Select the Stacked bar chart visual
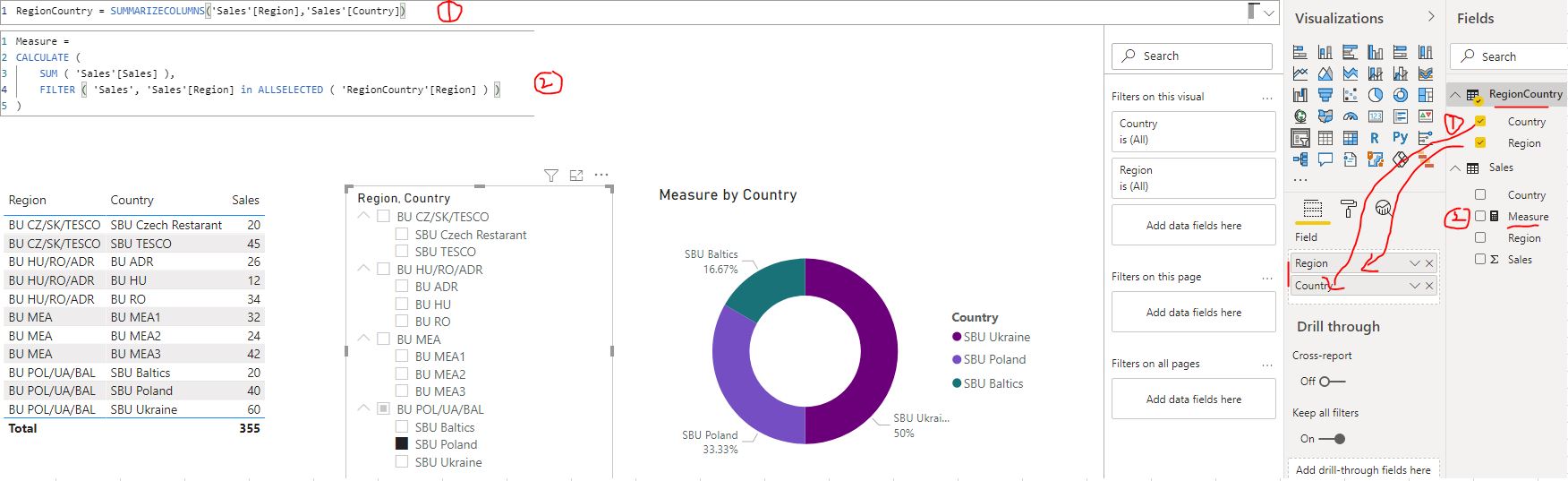 (1300, 52)
